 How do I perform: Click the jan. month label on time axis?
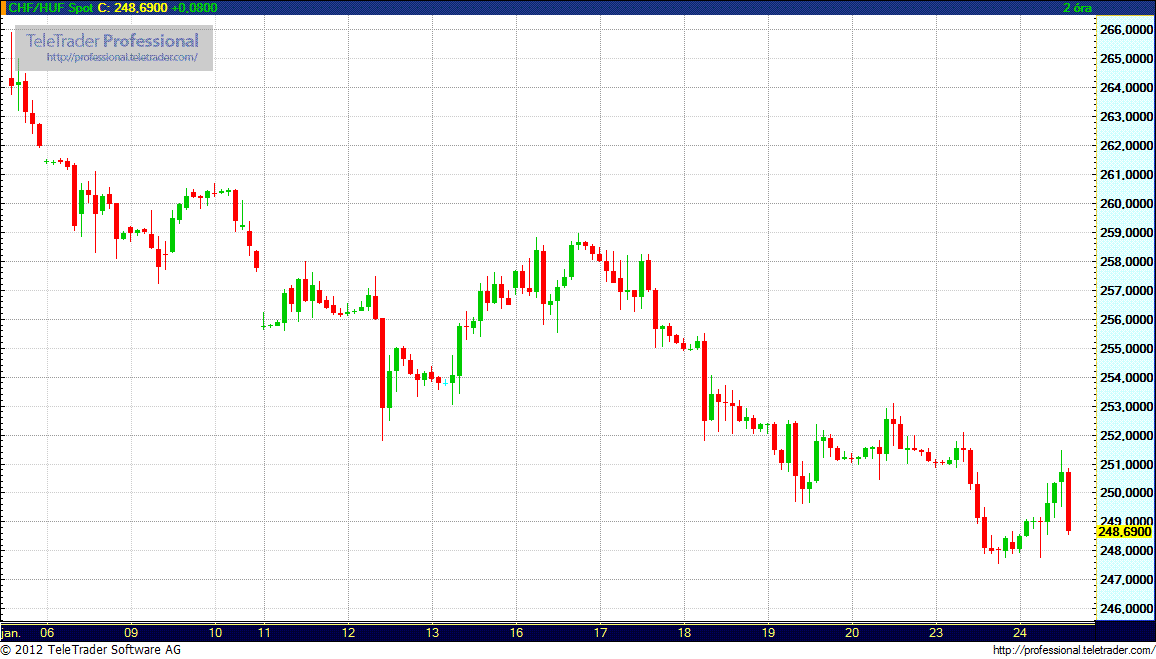point(11,632)
